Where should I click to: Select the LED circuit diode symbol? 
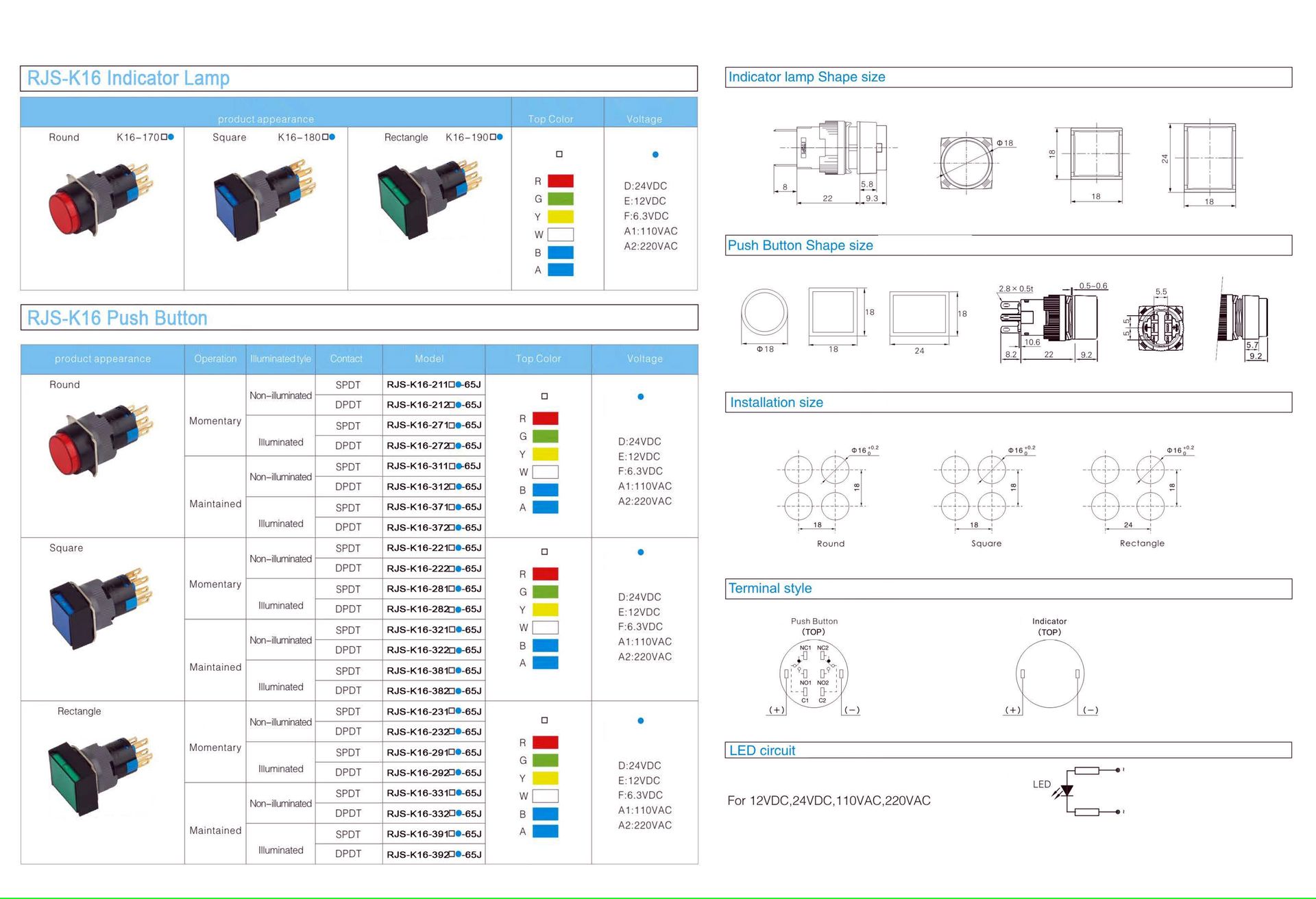tap(1067, 791)
